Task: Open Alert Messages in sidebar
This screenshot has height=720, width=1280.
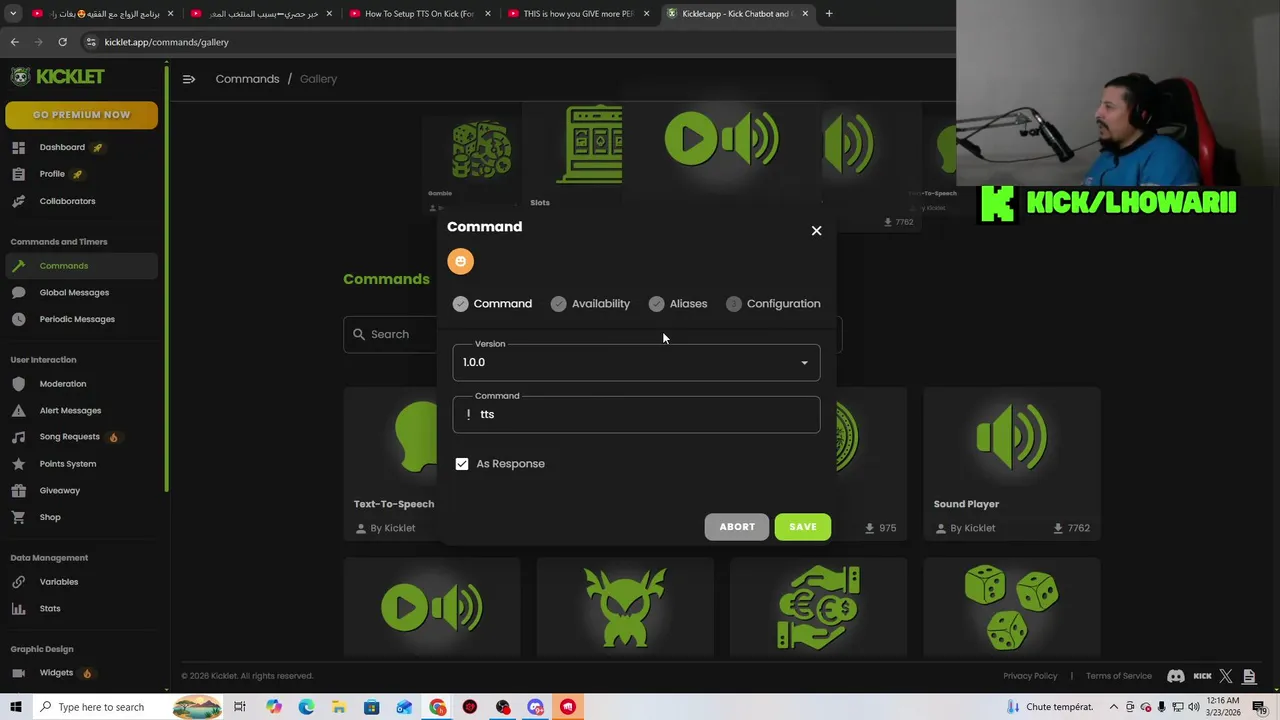Action: [70, 411]
